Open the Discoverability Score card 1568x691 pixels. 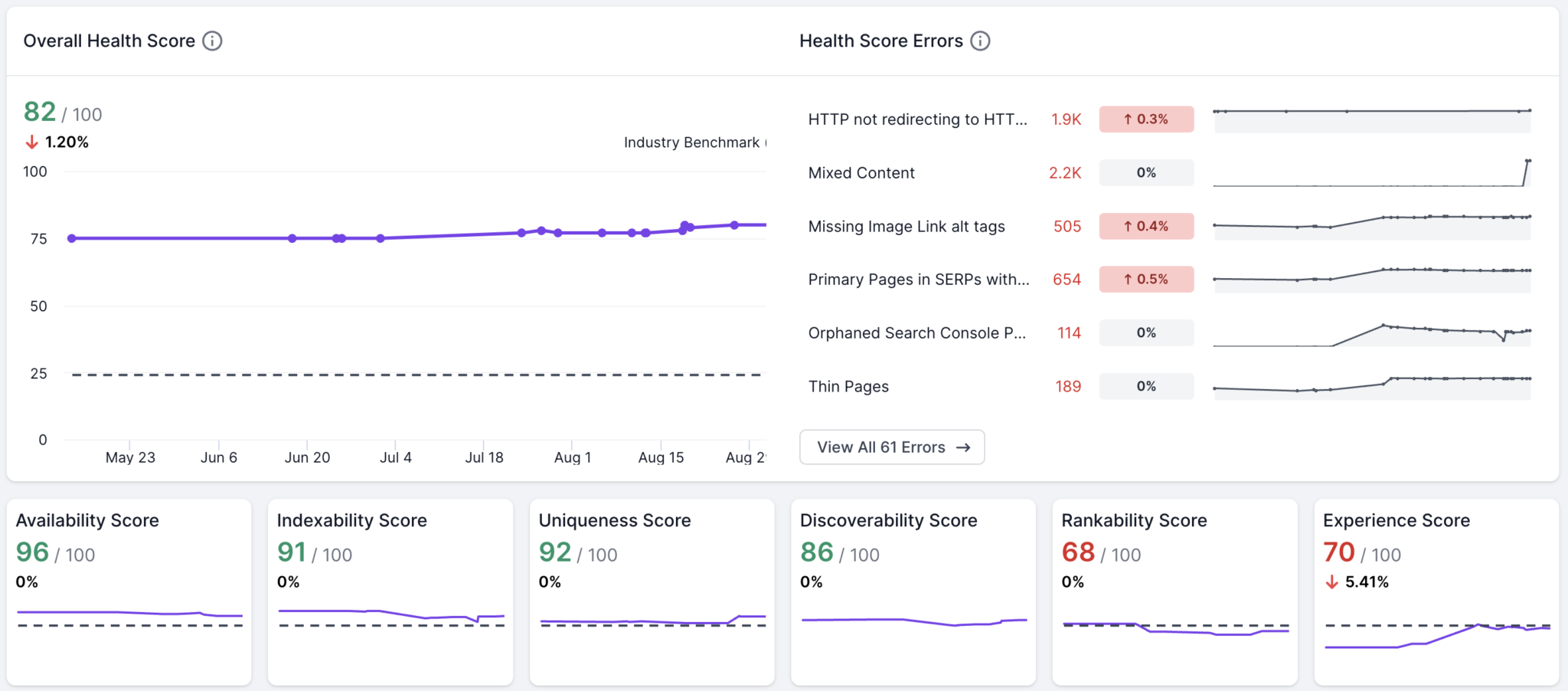pyautogui.click(x=913, y=591)
